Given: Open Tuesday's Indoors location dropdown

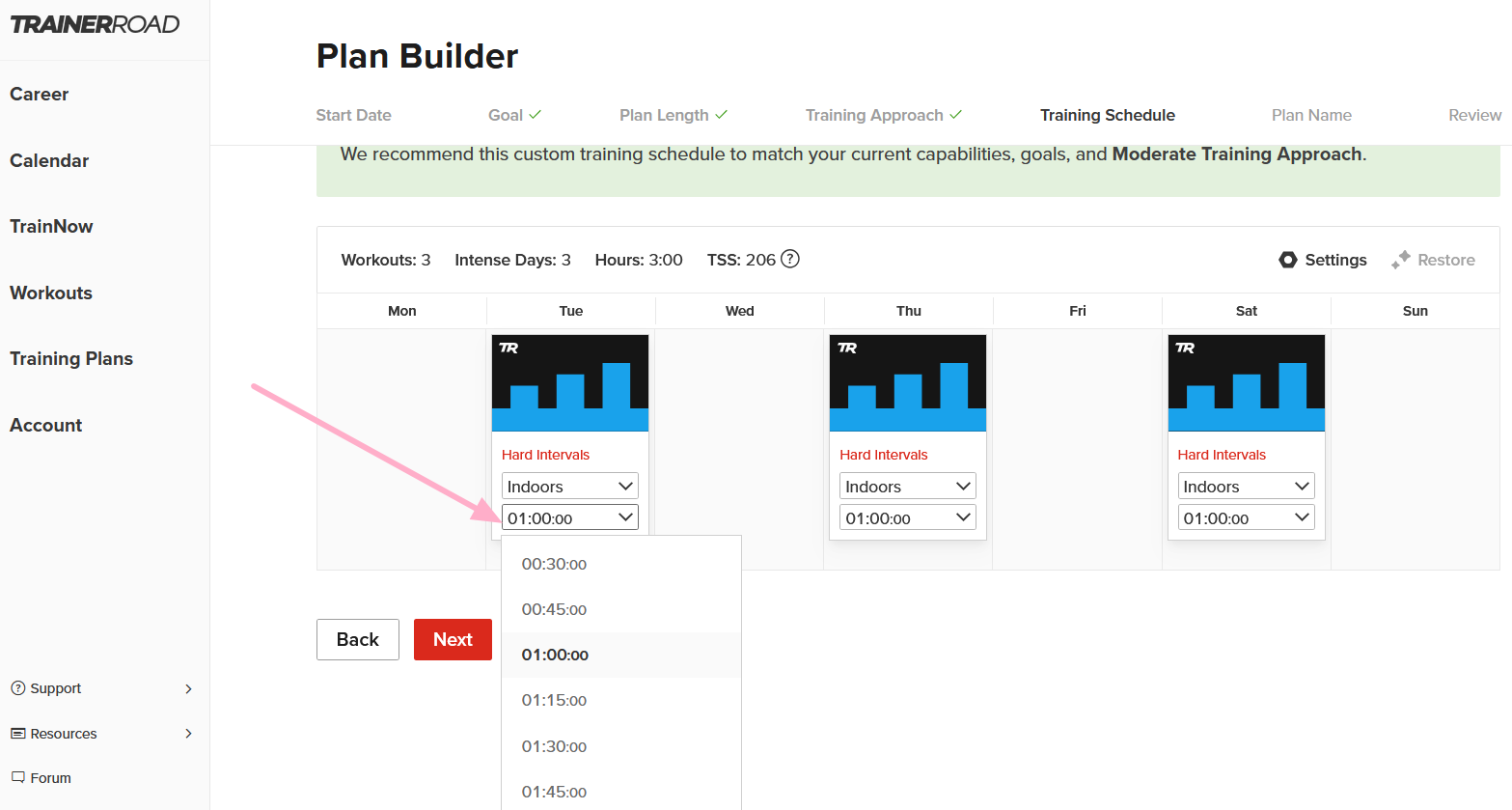Looking at the screenshot, I should pyautogui.click(x=570, y=487).
